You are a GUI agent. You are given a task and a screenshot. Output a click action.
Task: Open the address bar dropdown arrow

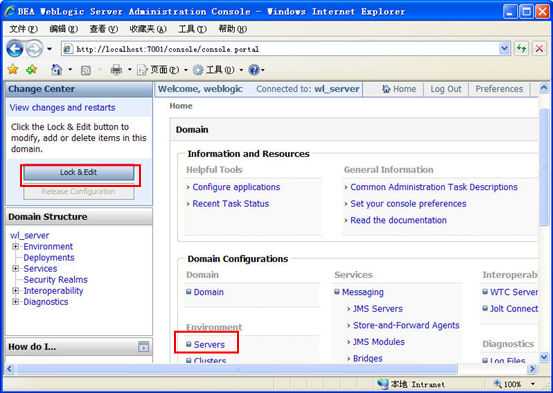tap(505, 49)
